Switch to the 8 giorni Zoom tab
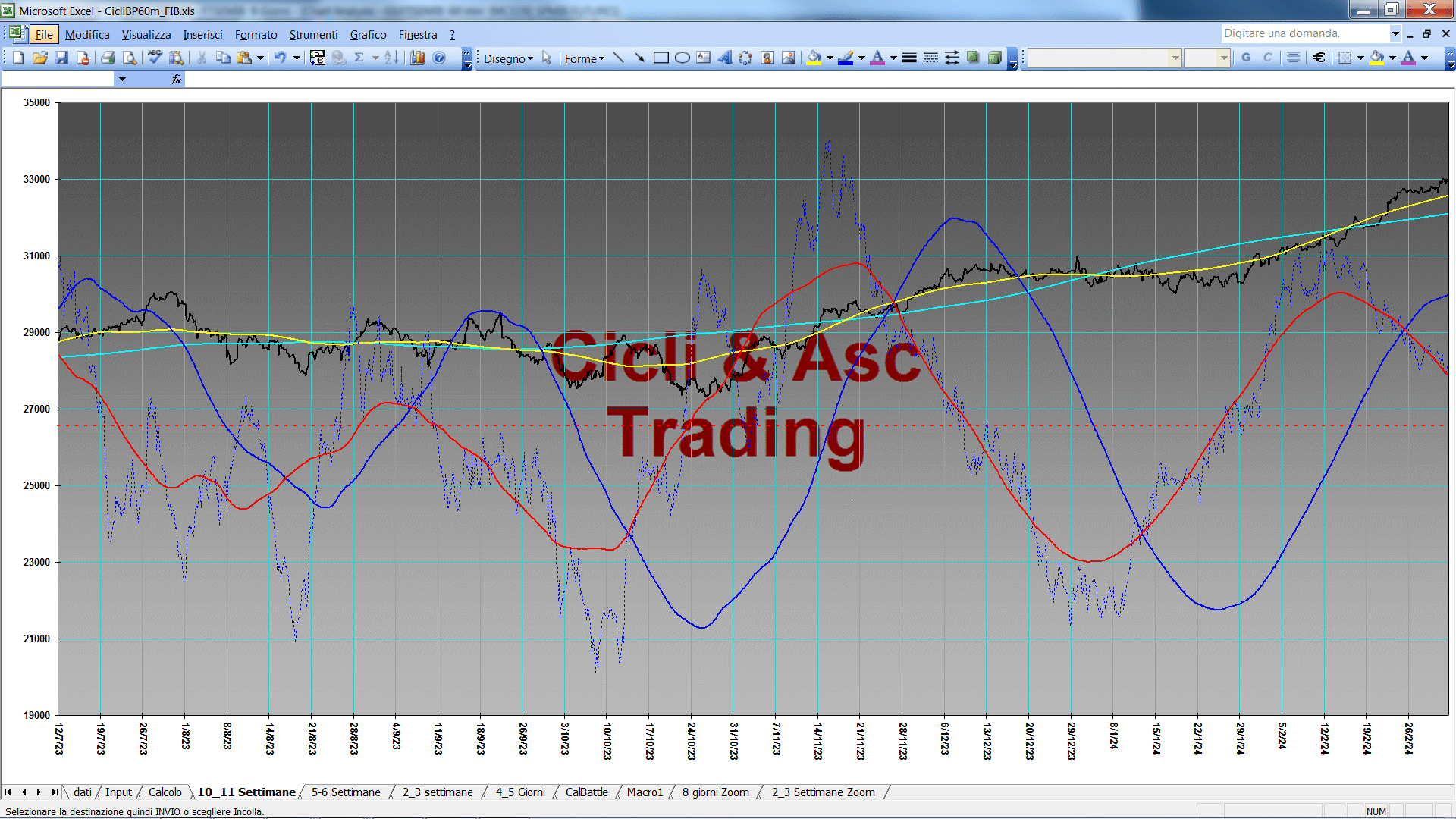 (715, 792)
